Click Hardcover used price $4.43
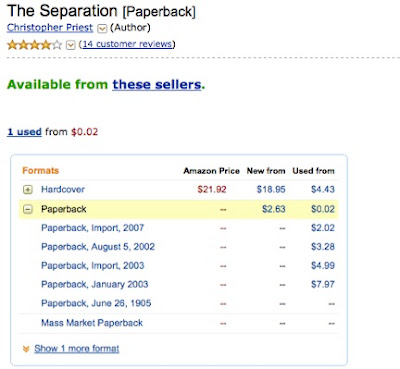Image resolution: width=400 pixels, height=369 pixels. [323, 189]
